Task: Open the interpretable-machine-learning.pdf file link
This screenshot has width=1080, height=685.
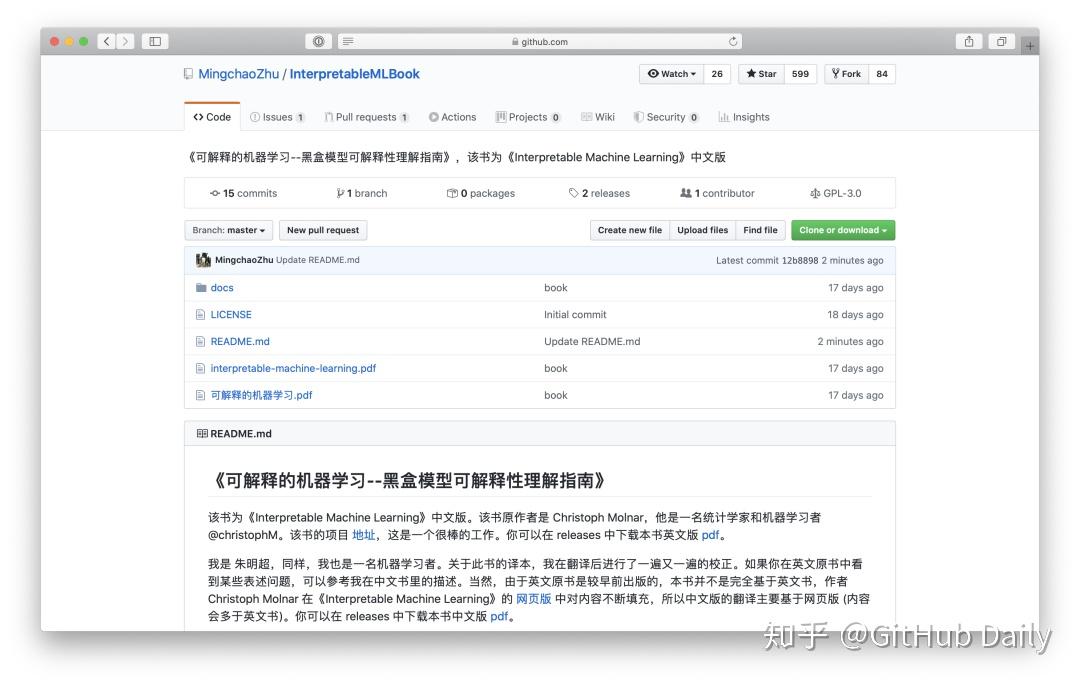Action: [293, 368]
